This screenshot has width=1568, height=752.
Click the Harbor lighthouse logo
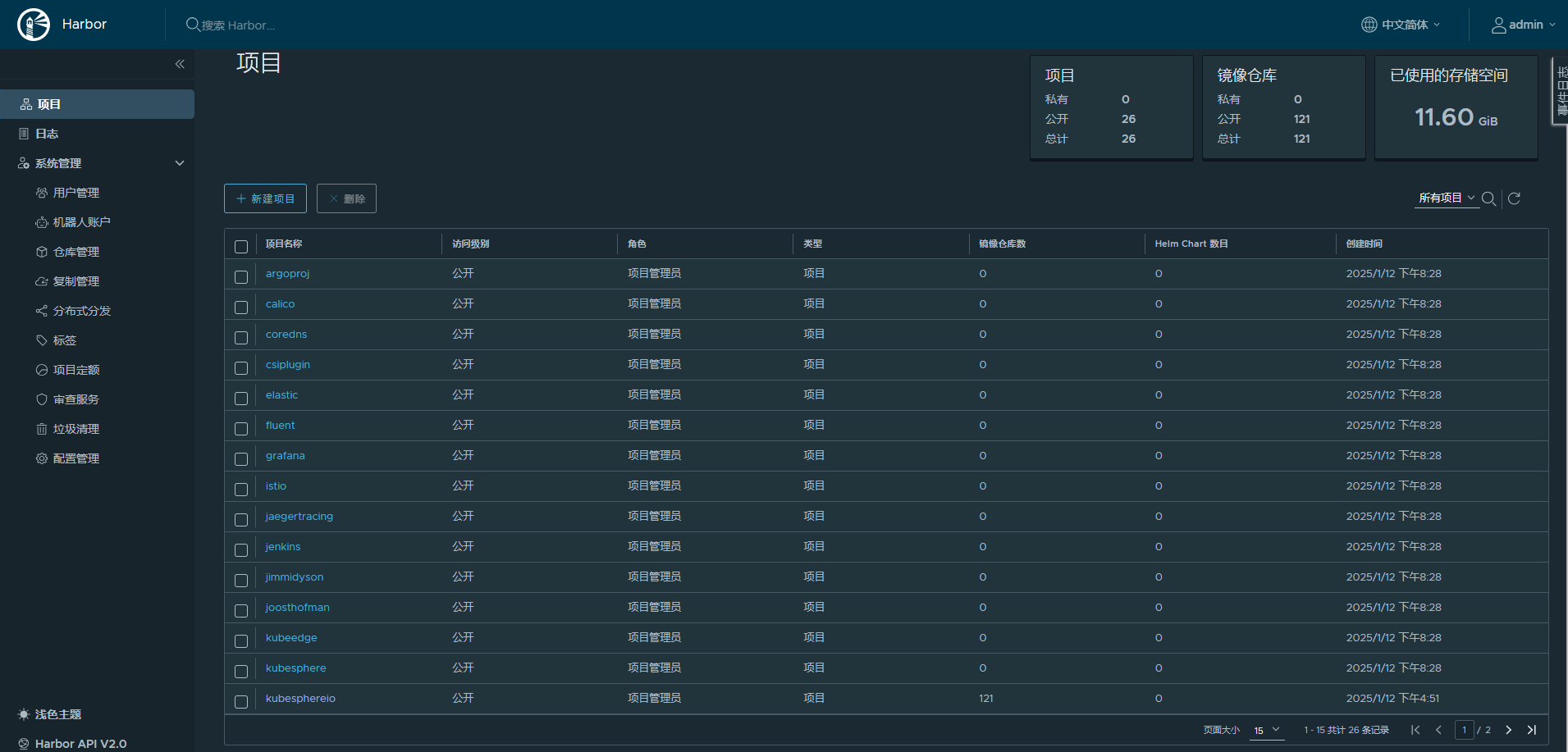click(34, 25)
